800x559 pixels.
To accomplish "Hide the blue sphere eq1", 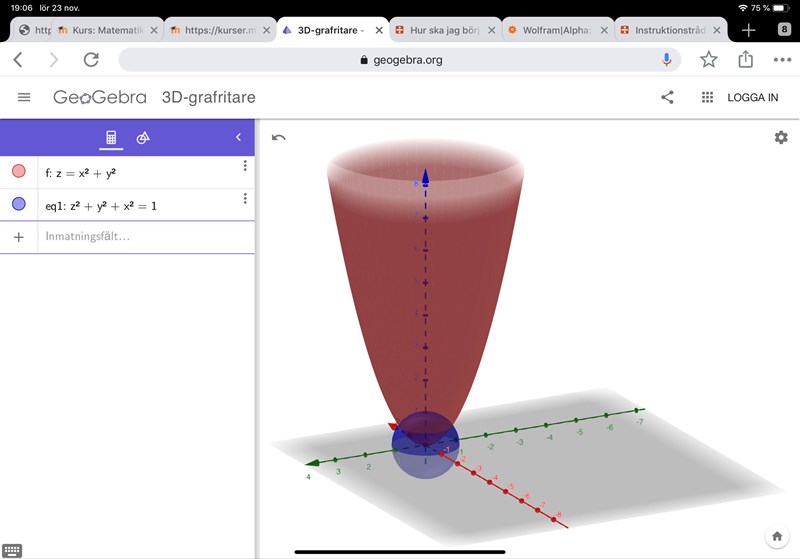I will pyautogui.click(x=19, y=205).
